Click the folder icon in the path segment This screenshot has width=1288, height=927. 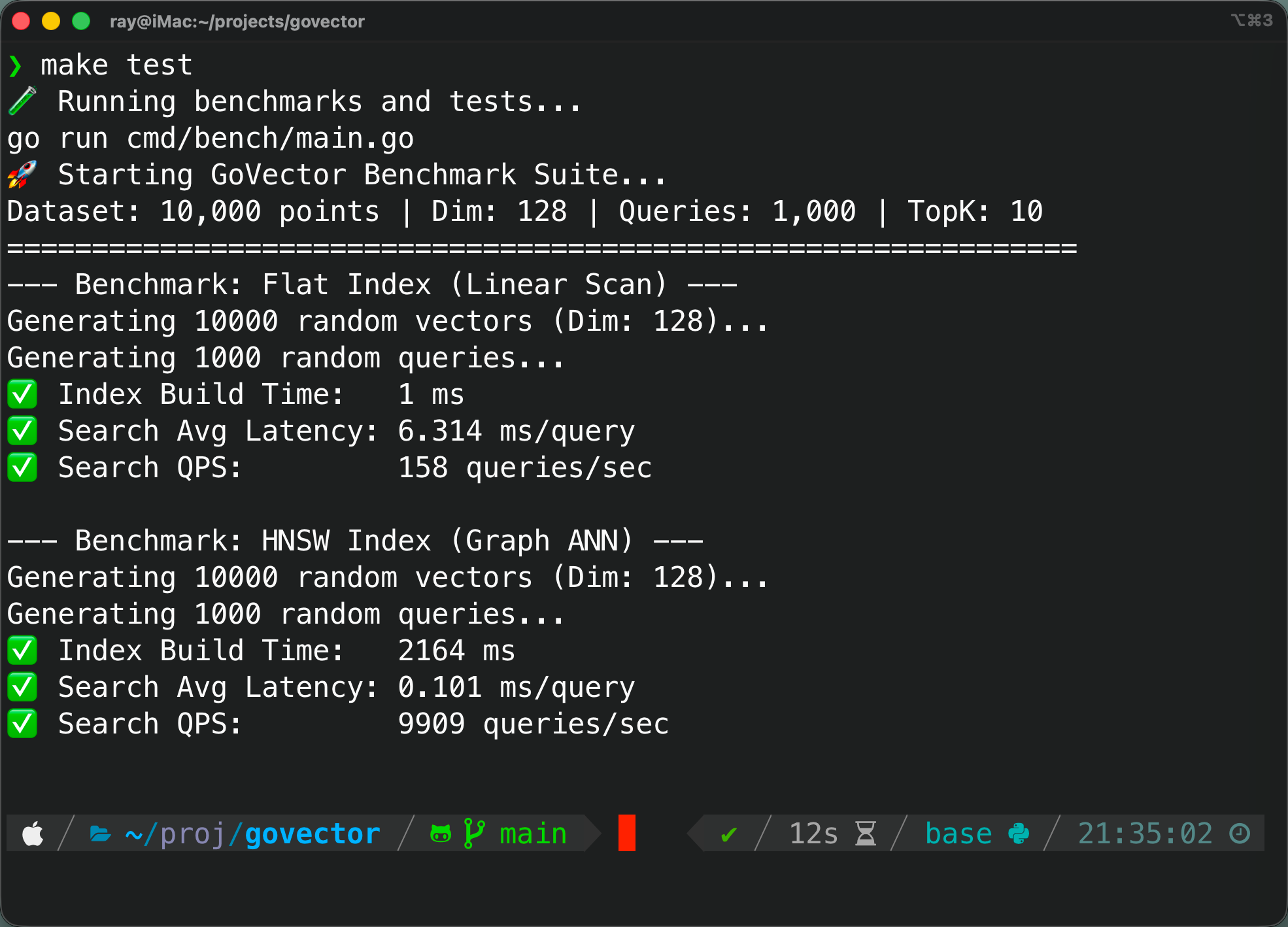101,834
